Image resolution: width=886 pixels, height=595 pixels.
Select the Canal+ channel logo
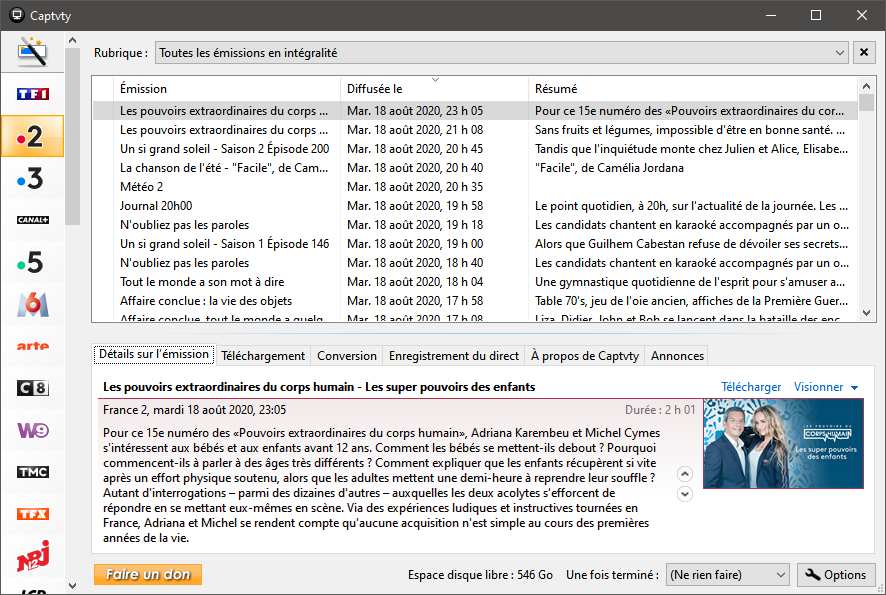pos(32,220)
